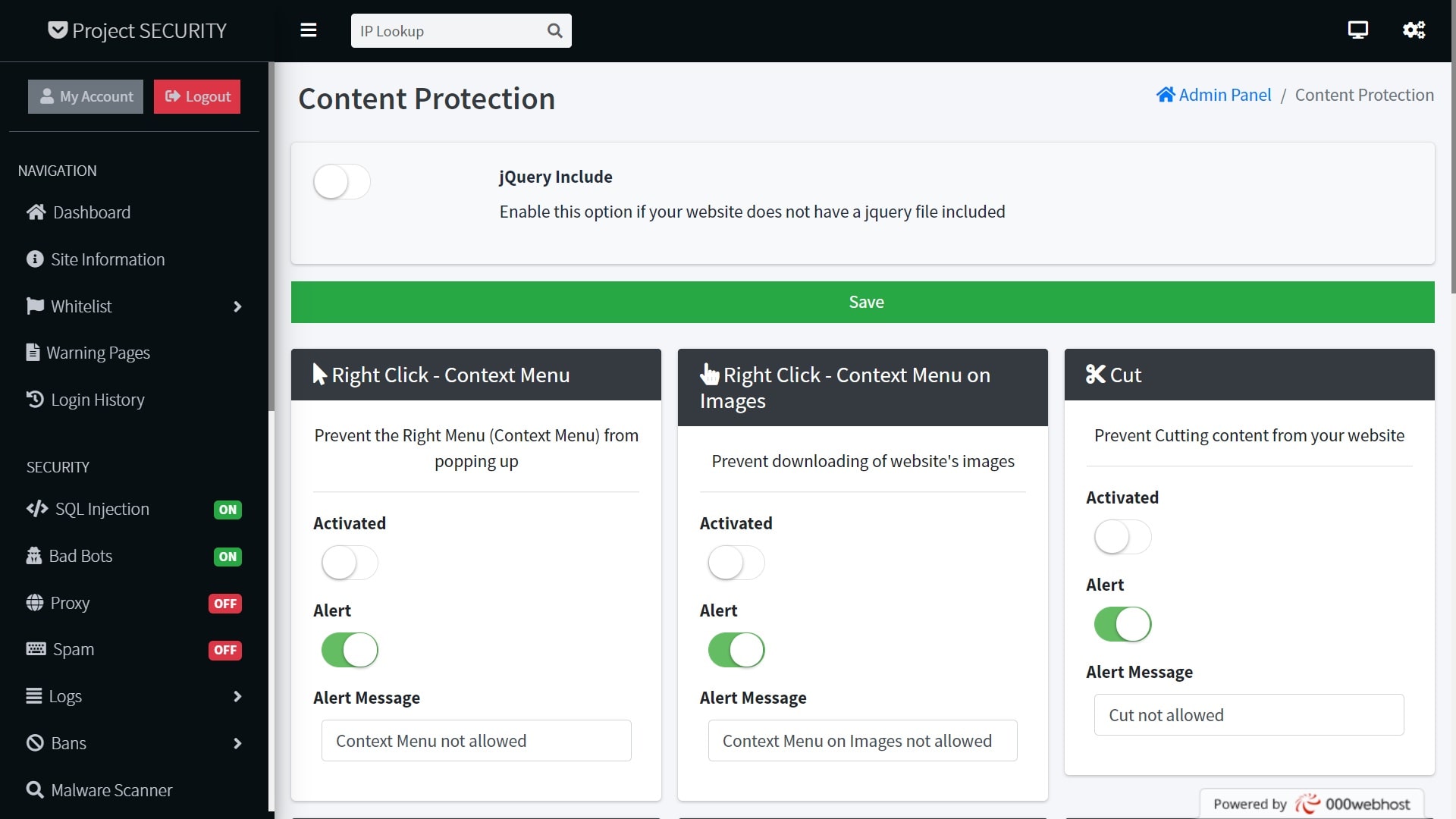Activate the Right Click - Context Menu protection
1456x819 pixels.
point(350,563)
